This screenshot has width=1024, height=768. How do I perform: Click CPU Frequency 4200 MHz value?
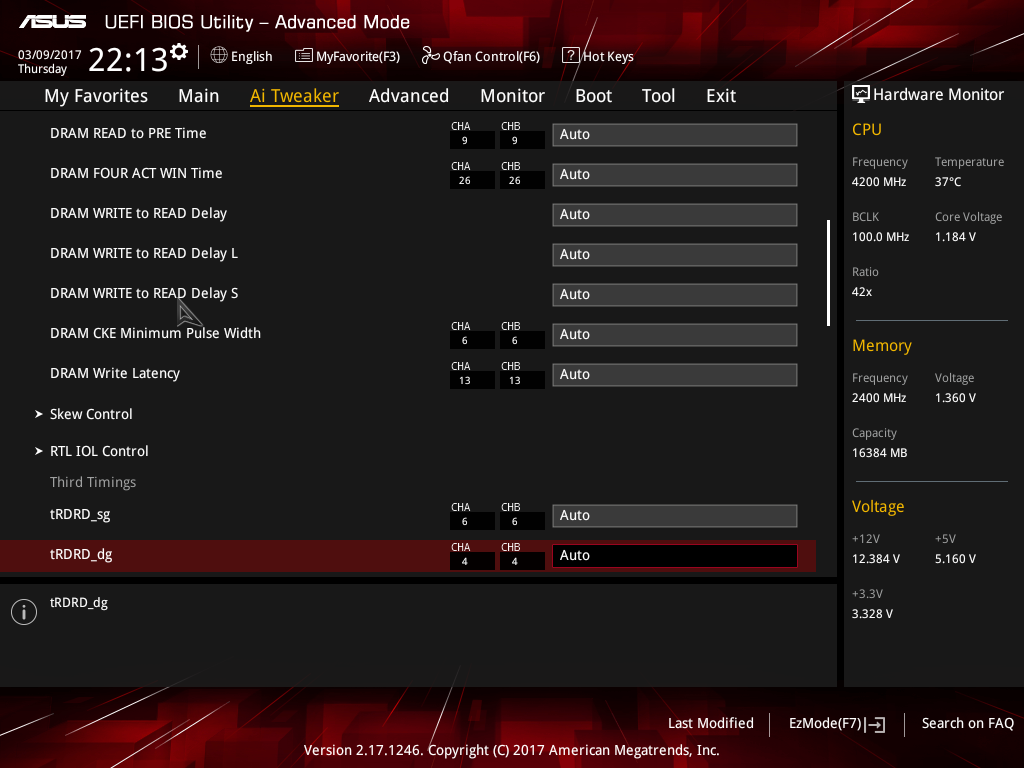click(x=879, y=182)
